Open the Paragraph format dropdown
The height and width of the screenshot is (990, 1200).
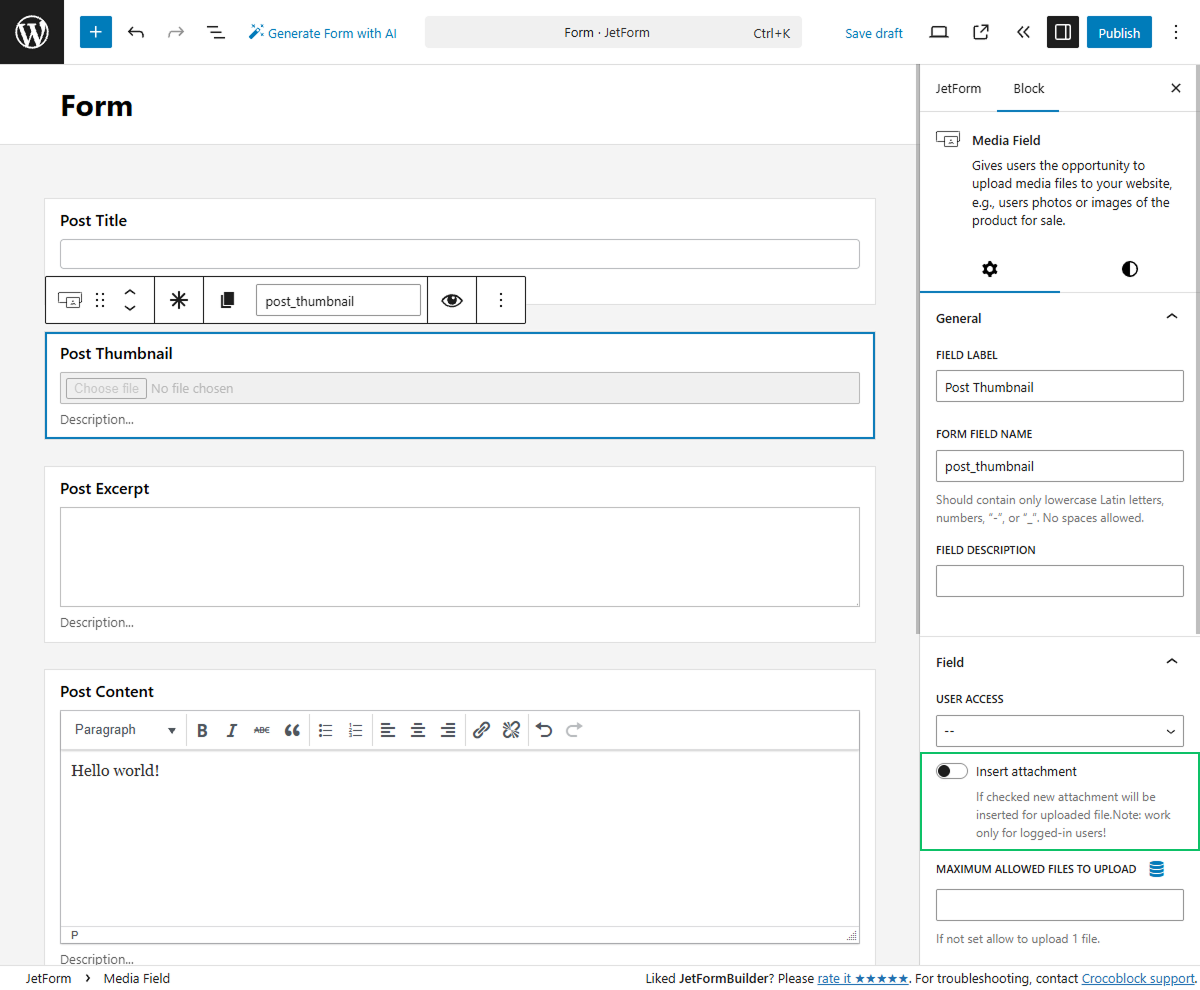[125, 730]
